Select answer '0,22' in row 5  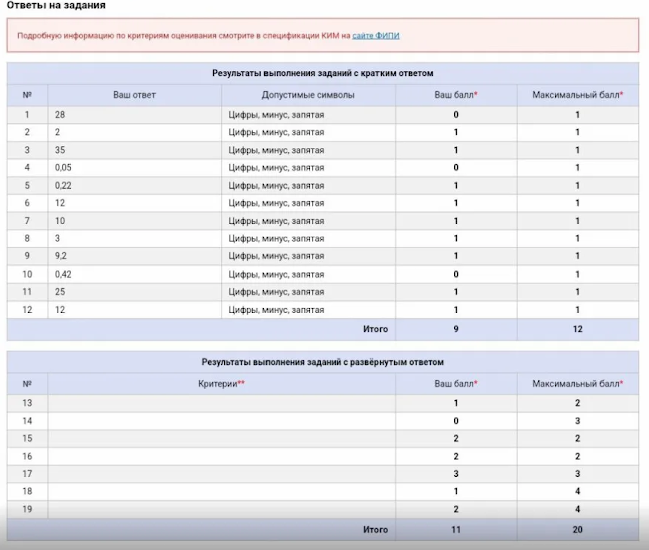click(63, 185)
